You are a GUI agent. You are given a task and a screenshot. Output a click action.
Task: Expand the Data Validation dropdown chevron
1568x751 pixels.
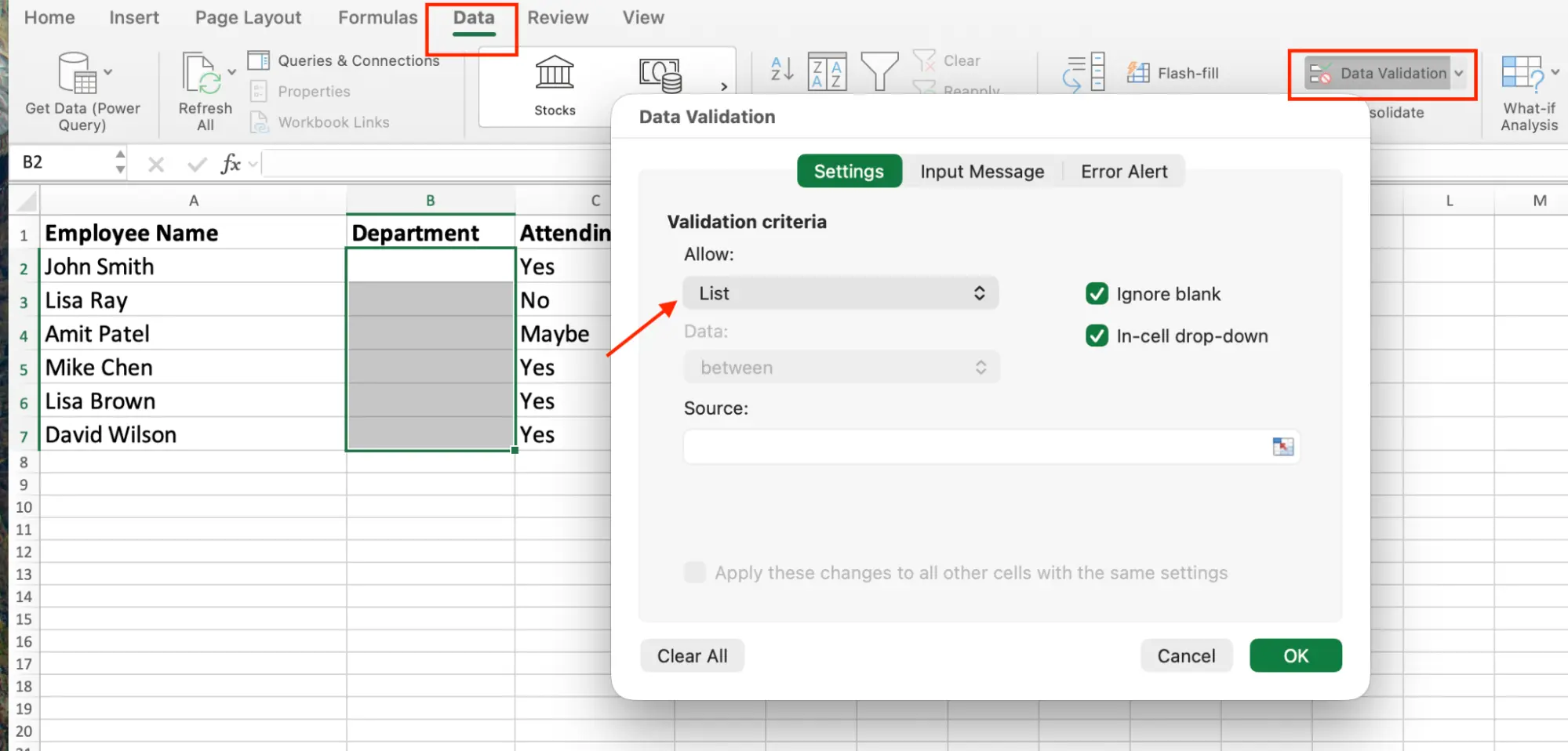(1461, 73)
